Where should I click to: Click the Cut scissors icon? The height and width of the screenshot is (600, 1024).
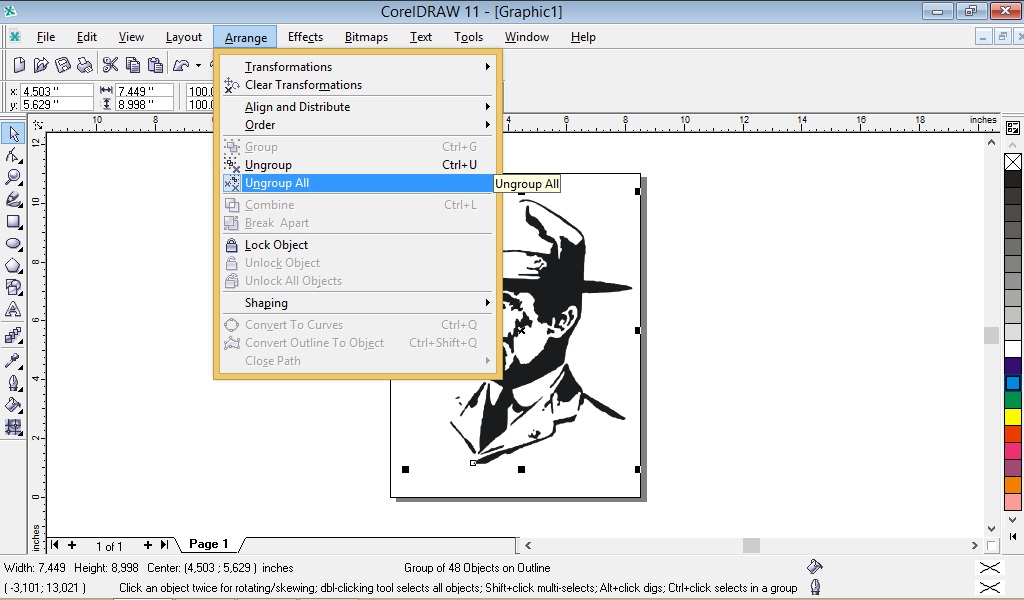(110, 65)
